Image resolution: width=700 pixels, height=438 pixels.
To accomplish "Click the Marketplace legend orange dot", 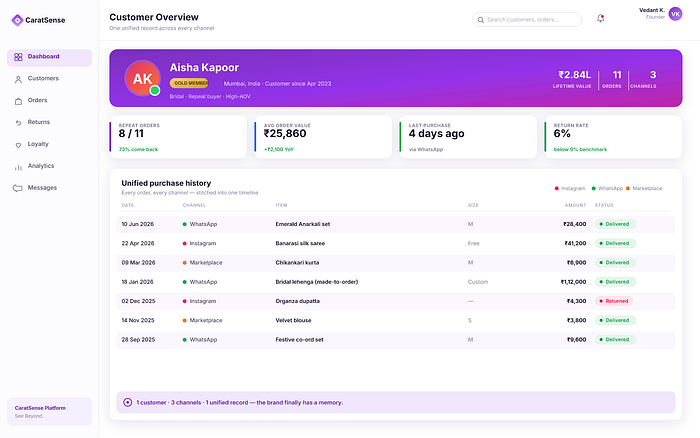I will (628, 188).
